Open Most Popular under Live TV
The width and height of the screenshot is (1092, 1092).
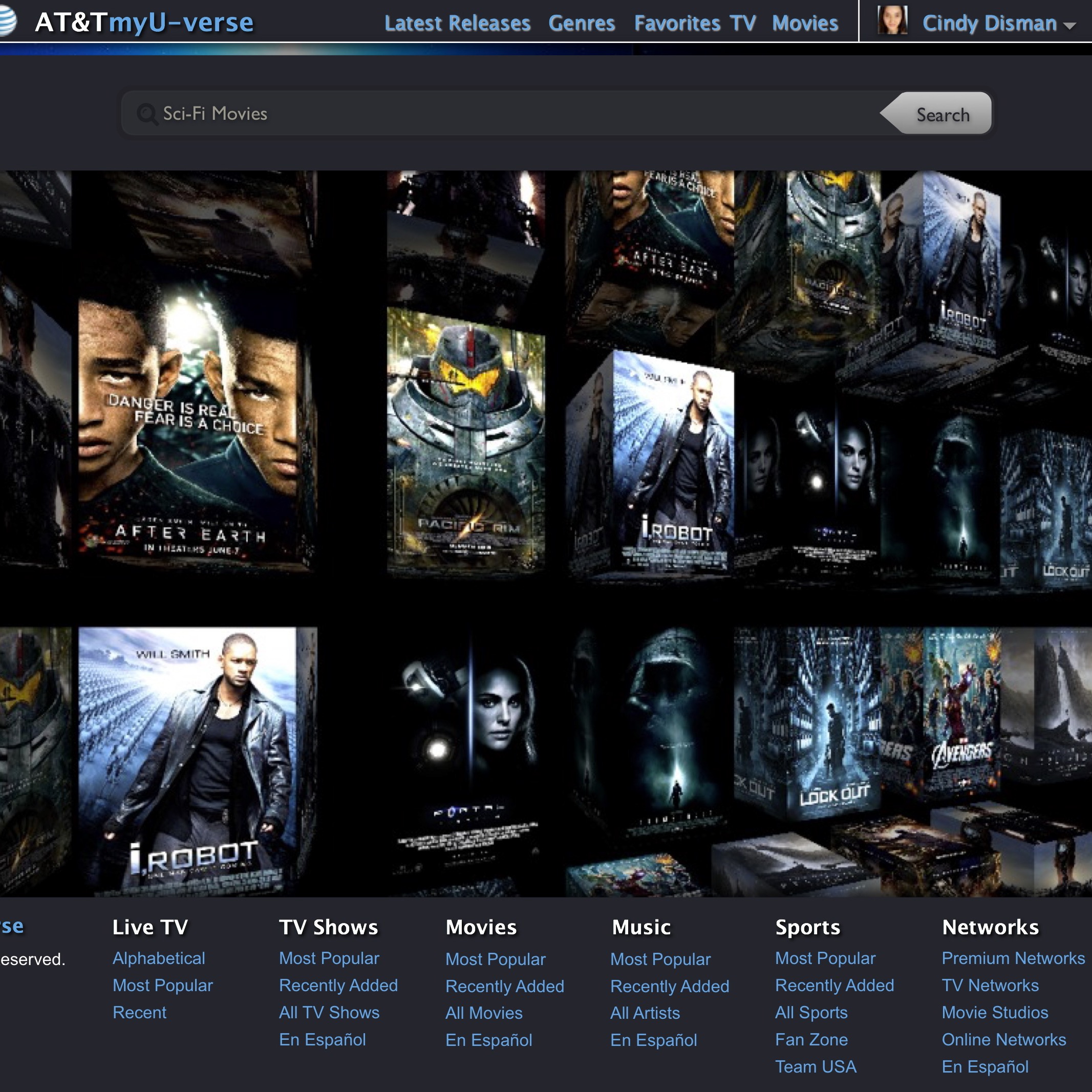coord(163,985)
